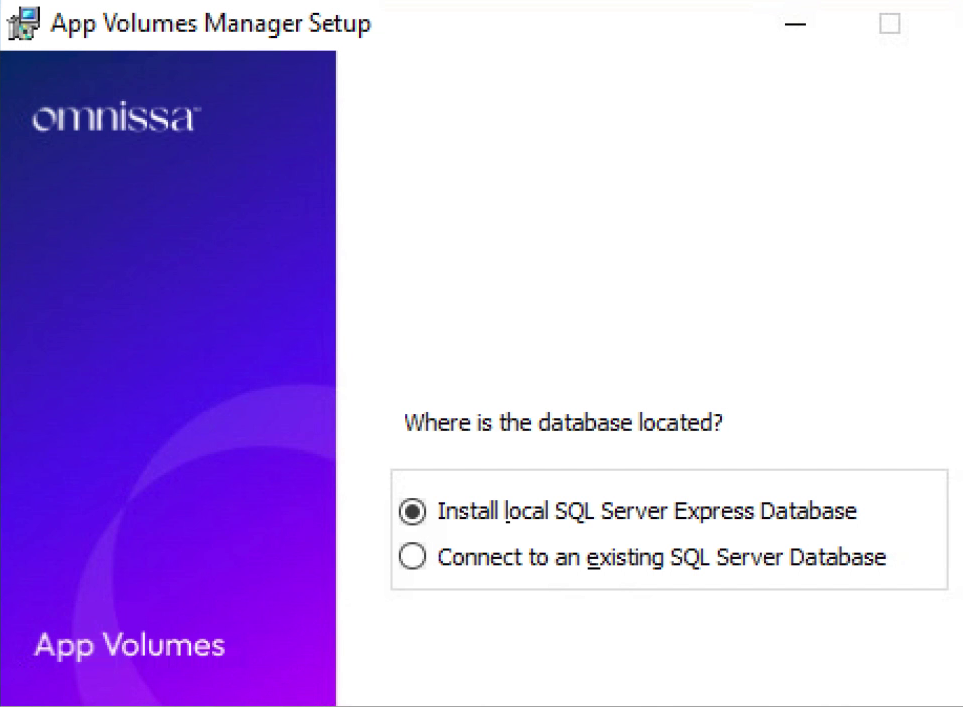
Task: Select Install local SQL Server Express Database radio
Action: click(x=412, y=512)
